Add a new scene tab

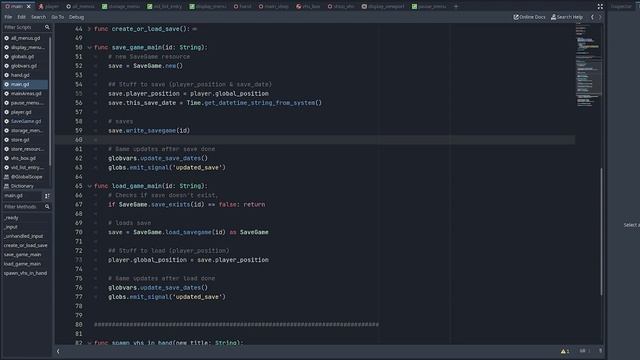tap(456, 7)
